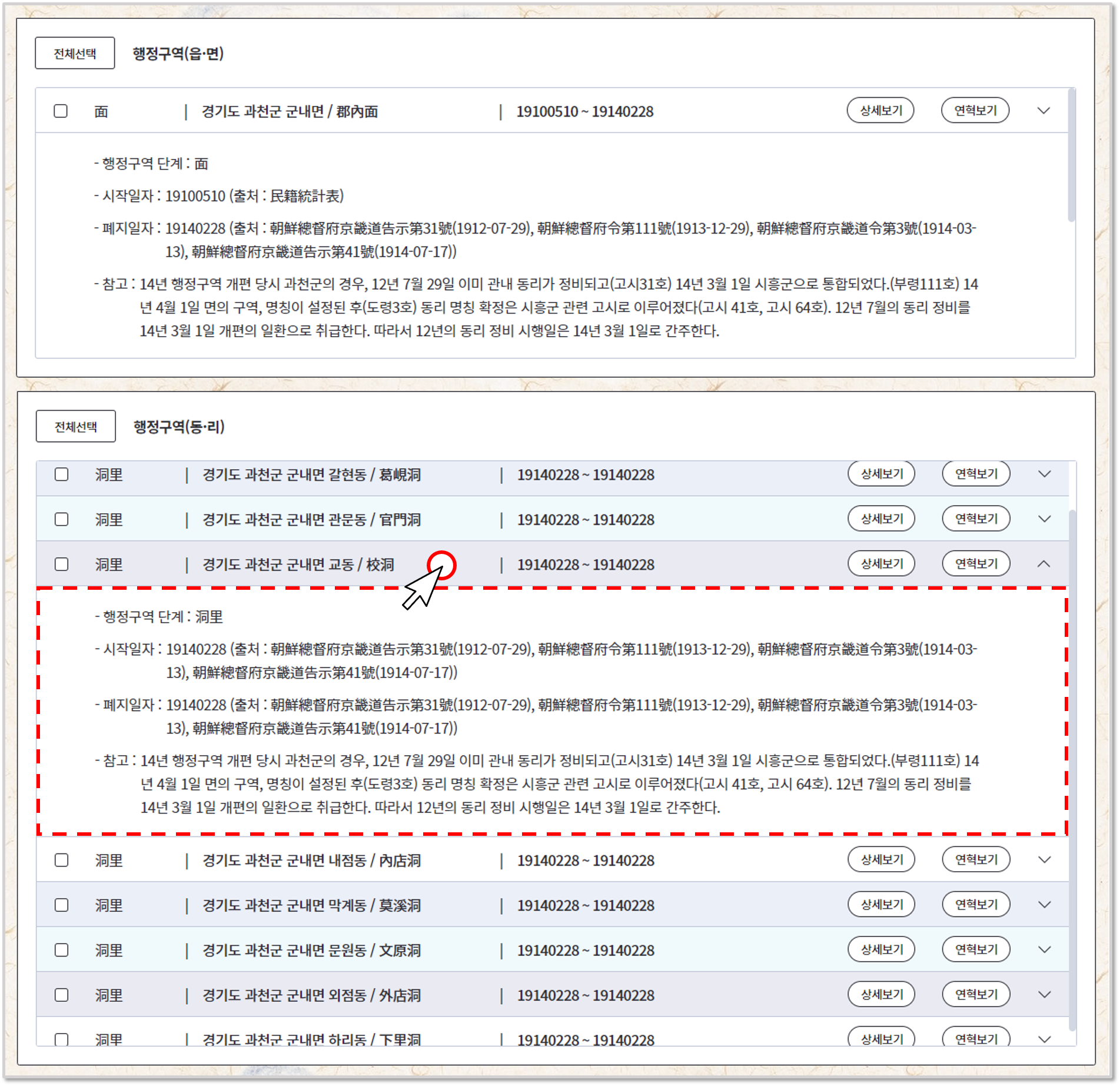
Task: Open 상세보기 for 막계동 row
Action: pos(881,905)
